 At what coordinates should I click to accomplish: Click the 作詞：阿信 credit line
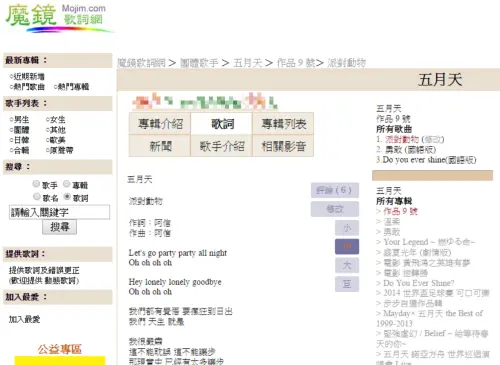[150, 223]
